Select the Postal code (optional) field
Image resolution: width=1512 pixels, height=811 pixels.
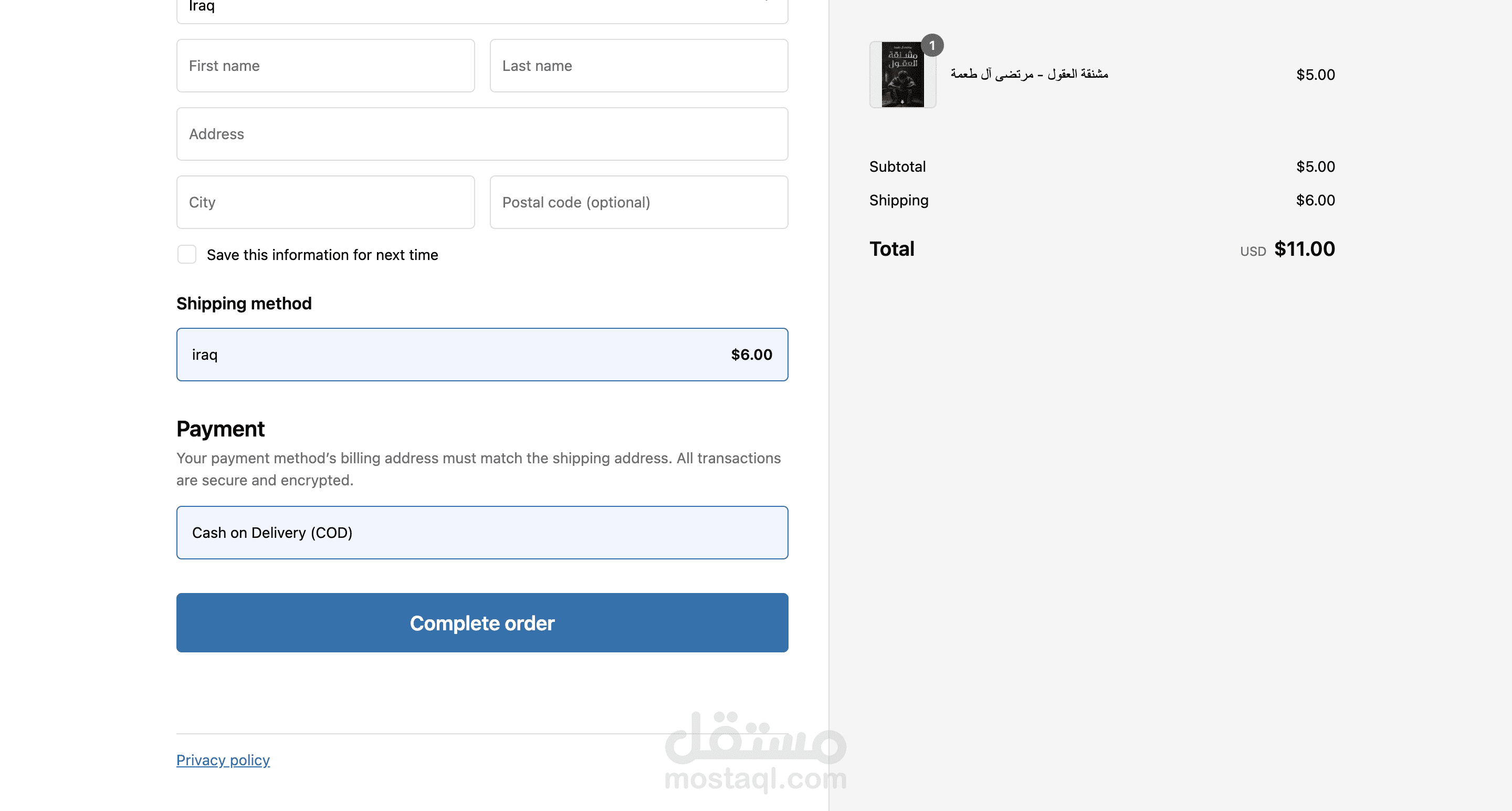[638, 202]
